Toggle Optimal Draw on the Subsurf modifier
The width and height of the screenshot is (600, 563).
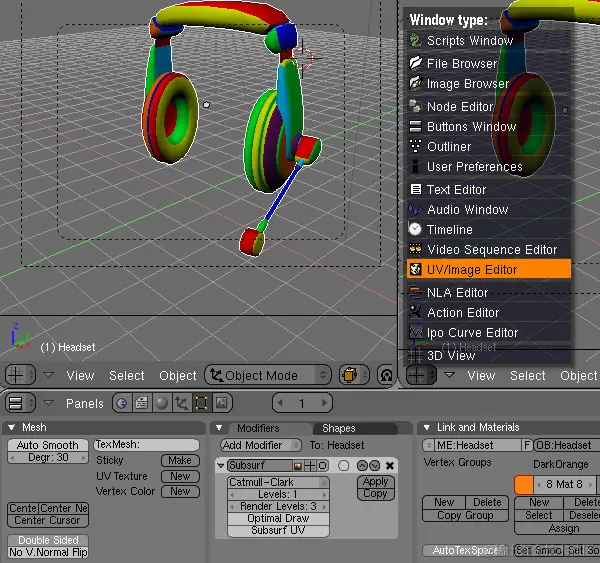pyautogui.click(x=278, y=518)
